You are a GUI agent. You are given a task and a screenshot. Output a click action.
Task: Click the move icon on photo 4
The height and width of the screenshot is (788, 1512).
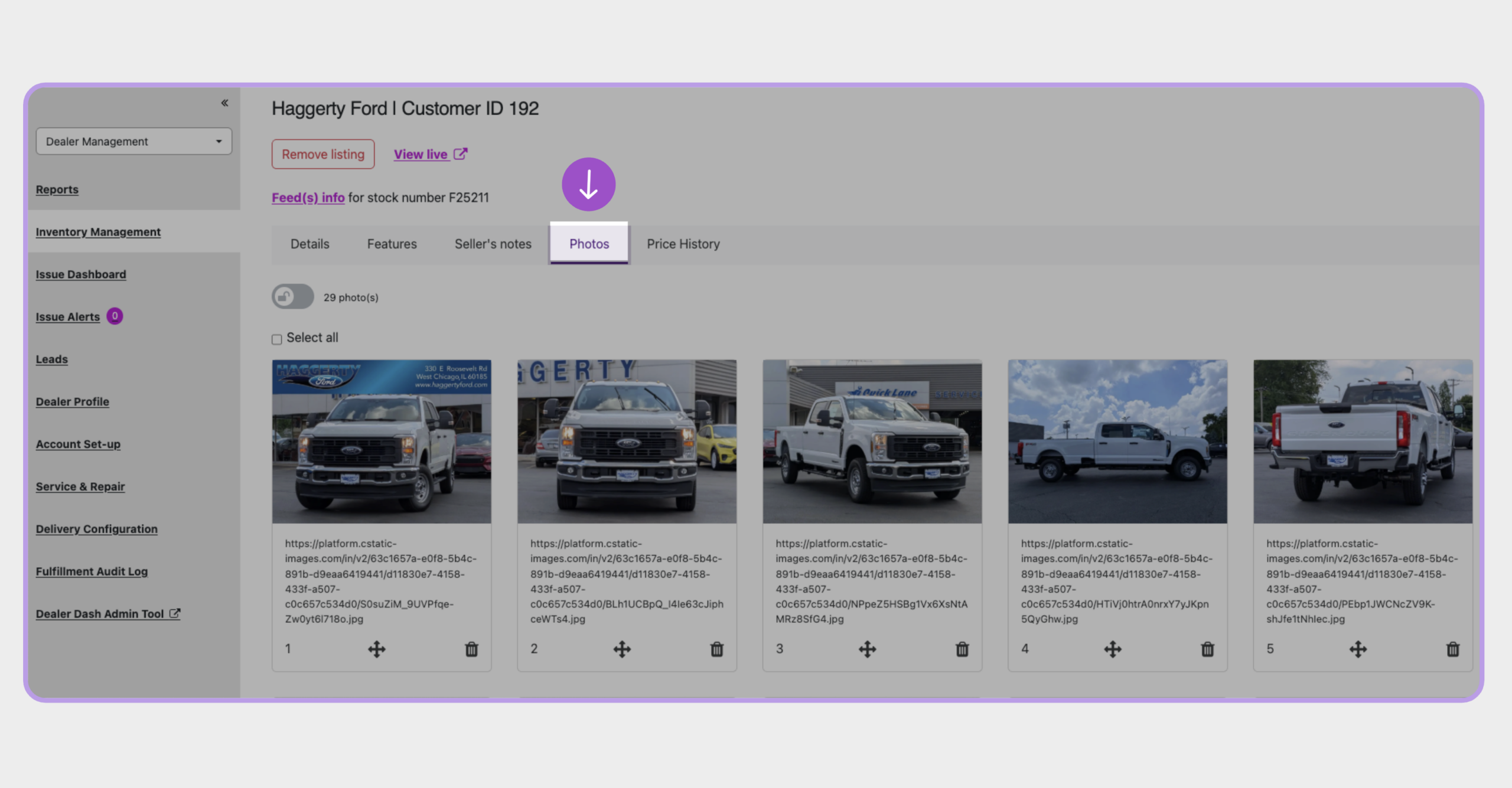pyautogui.click(x=1113, y=649)
